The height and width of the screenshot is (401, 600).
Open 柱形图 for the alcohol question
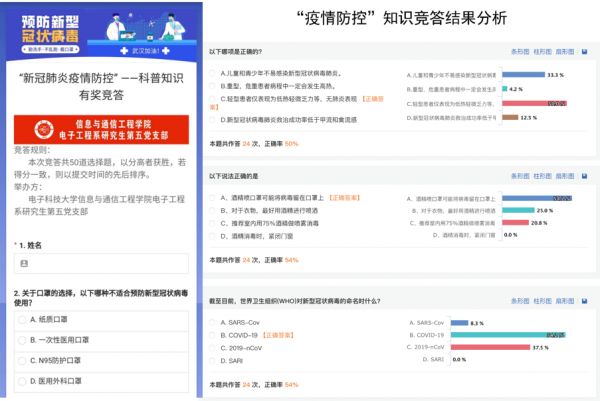click(541, 175)
